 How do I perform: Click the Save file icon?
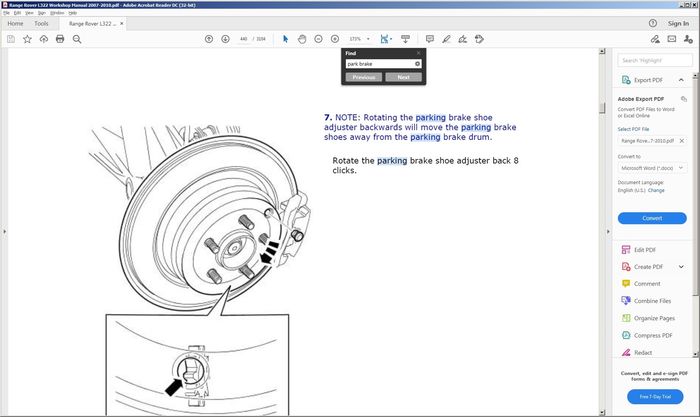click(x=11, y=39)
